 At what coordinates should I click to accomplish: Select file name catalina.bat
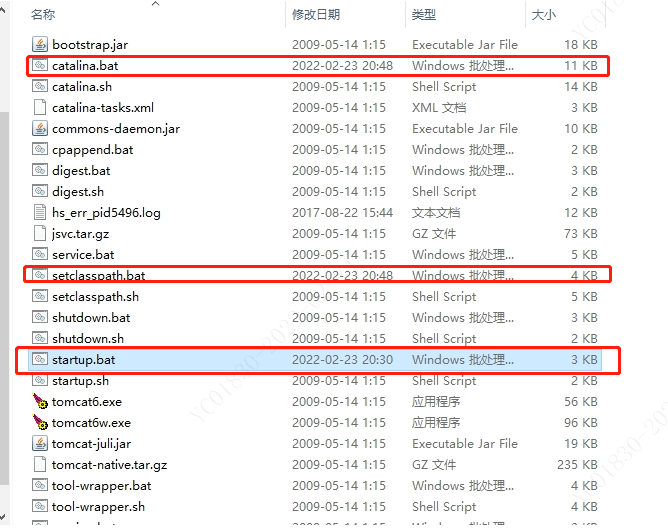coord(85,66)
